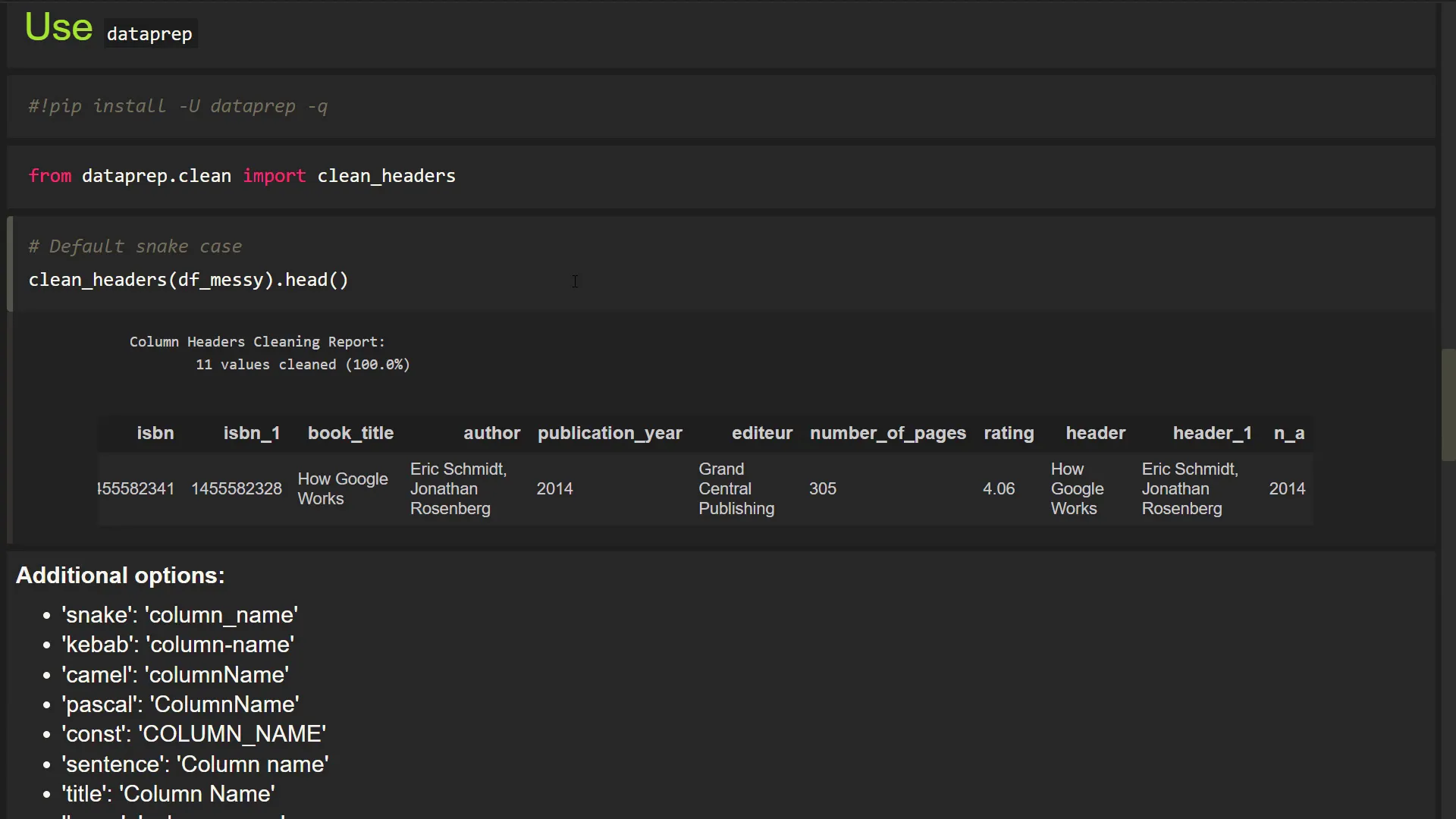The image size is (1456, 819).
Task: Click the 'editeur' column header
Action: pyautogui.click(x=761, y=433)
